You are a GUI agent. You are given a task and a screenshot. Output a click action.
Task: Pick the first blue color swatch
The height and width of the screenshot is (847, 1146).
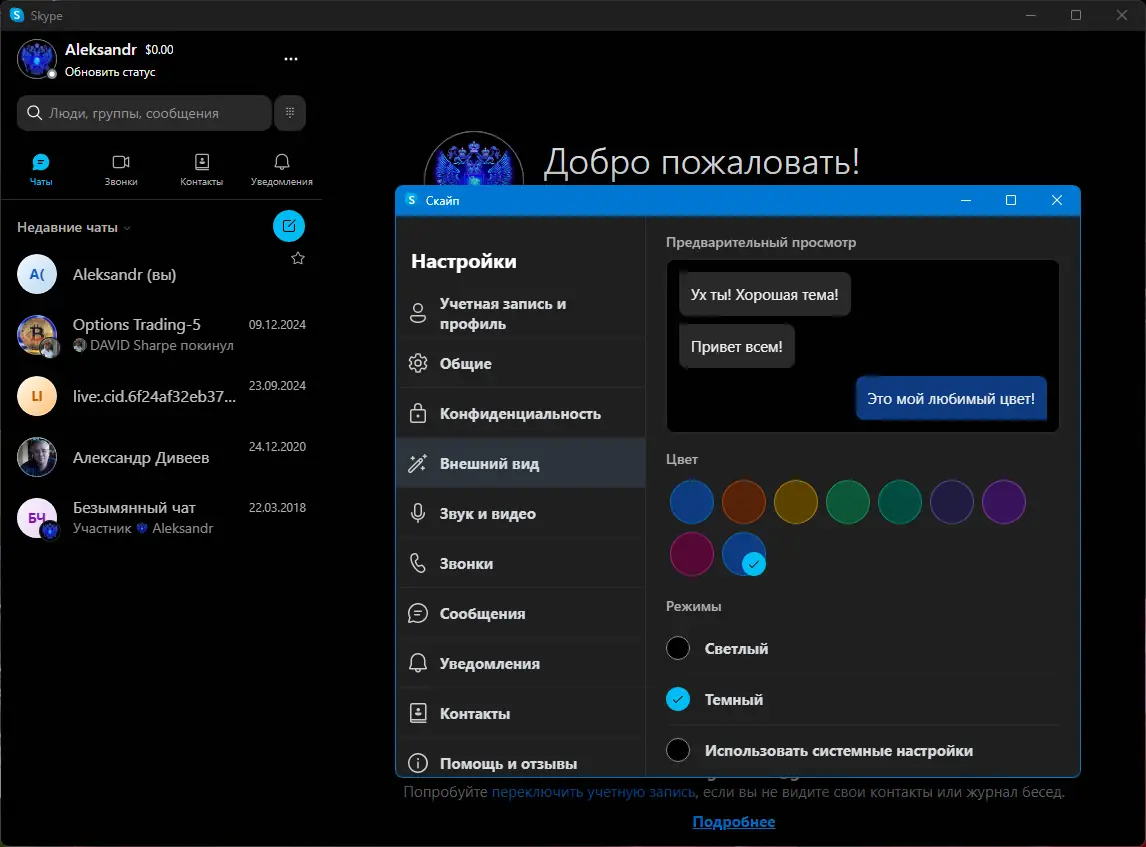[691, 502]
